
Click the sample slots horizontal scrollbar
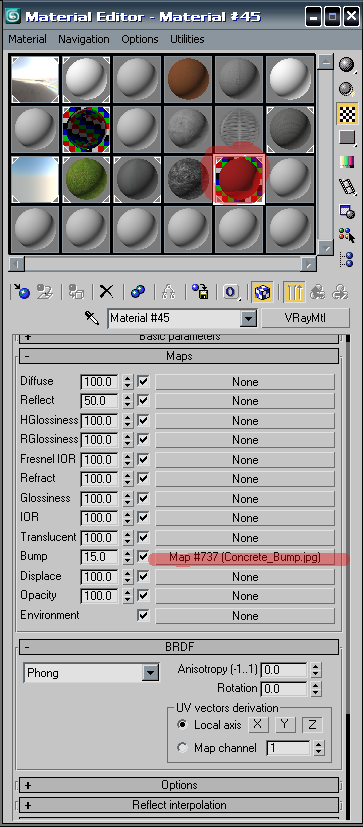click(163, 264)
